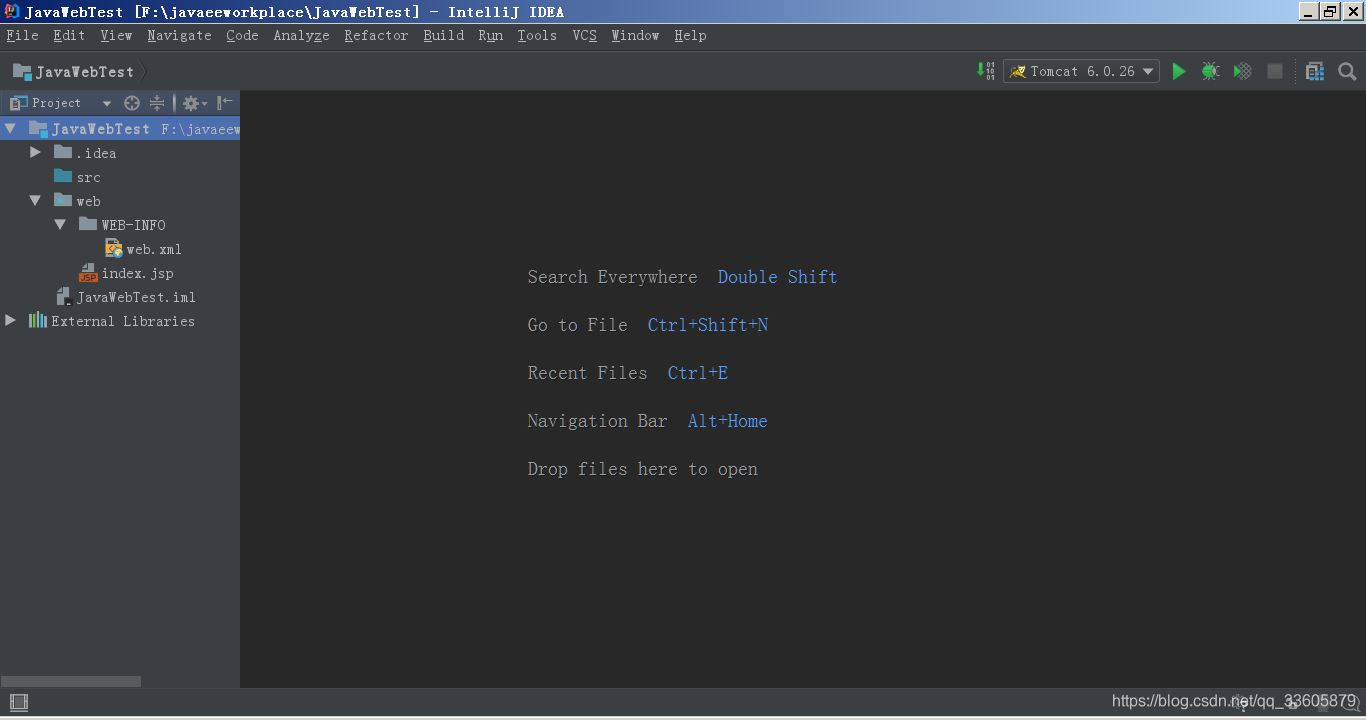The image size is (1366, 720).
Task: Open the Run menu
Action: 490,35
